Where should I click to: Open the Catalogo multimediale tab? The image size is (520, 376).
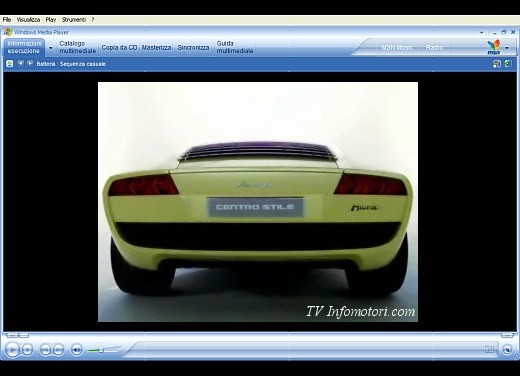point(77,47)
